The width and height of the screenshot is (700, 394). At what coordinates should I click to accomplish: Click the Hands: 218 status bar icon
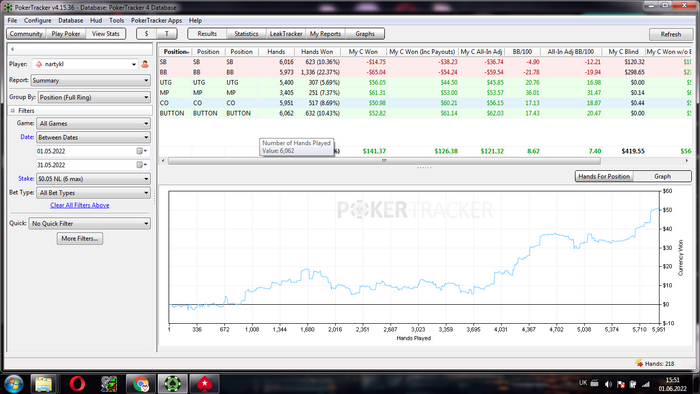tap(638, 363)
